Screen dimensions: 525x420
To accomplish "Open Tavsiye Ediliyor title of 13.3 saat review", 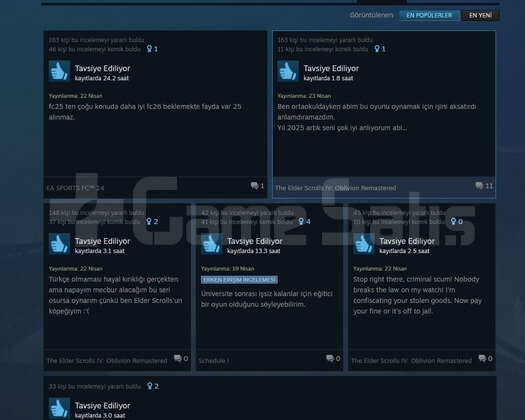I will 255,241.
